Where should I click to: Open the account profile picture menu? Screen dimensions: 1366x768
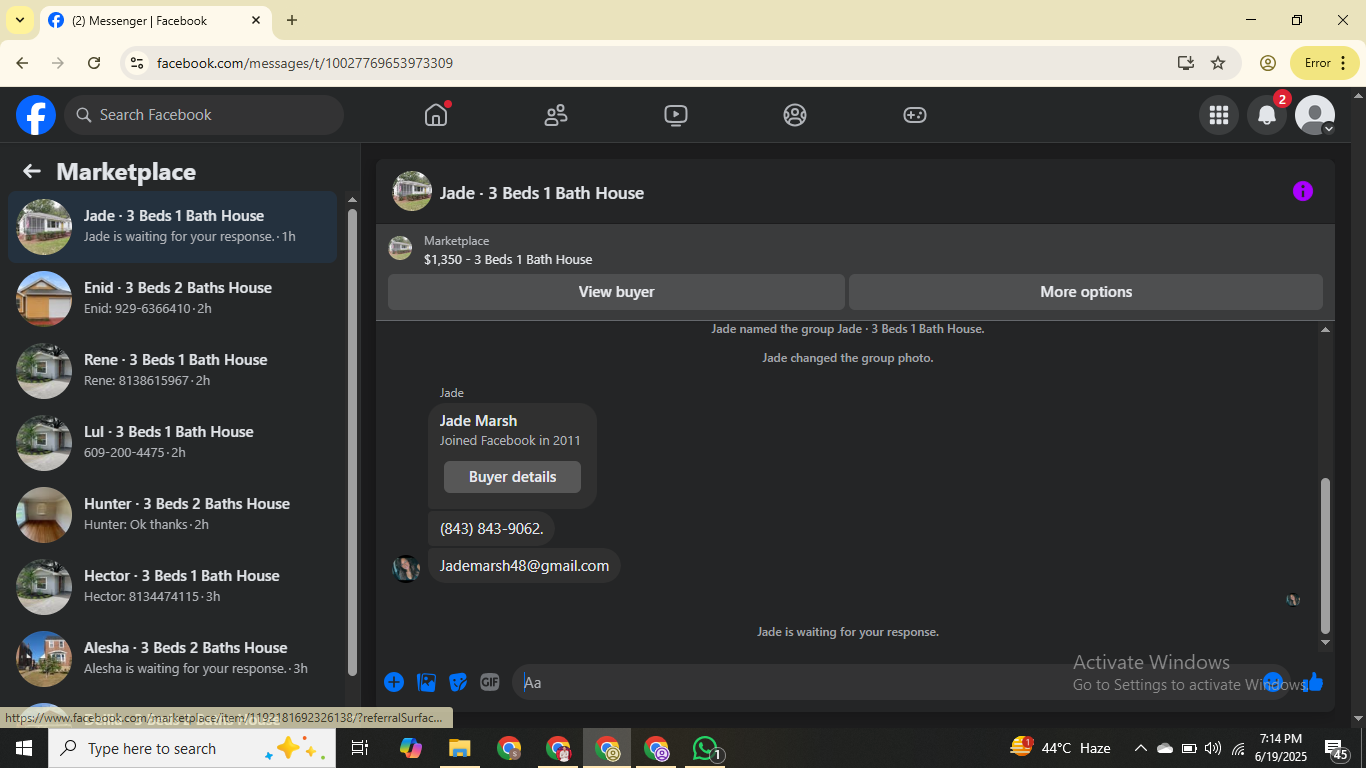tap(1315, 115)
